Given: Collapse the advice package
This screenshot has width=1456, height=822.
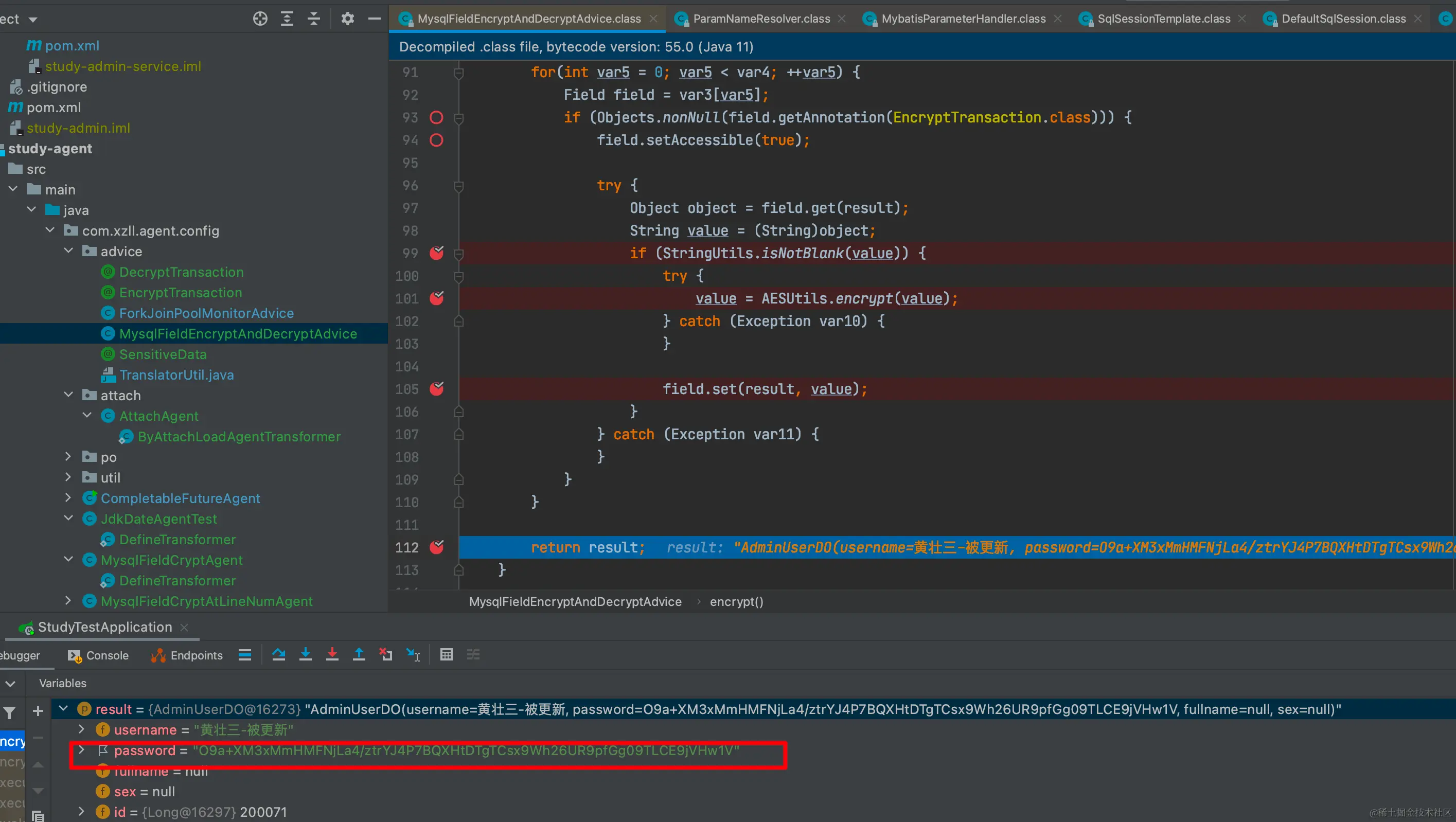Looking at the screenshot, I should tap(69, 251).
